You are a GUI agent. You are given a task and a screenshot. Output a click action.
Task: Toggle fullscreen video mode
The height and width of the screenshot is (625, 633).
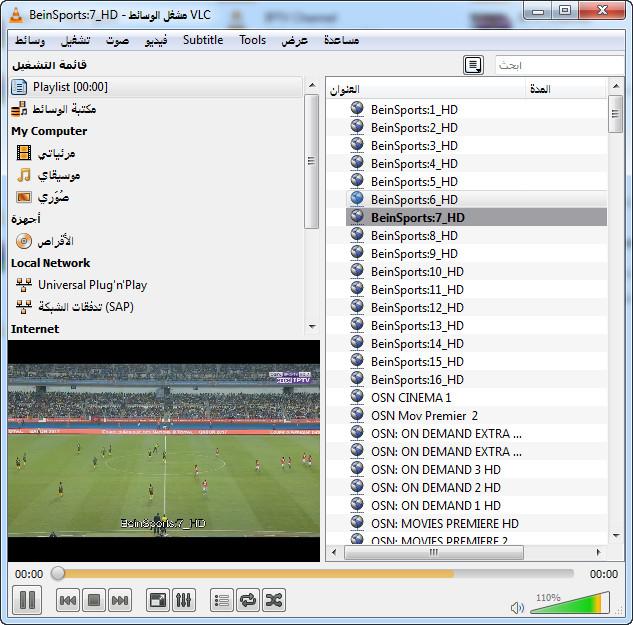point(158,600)
